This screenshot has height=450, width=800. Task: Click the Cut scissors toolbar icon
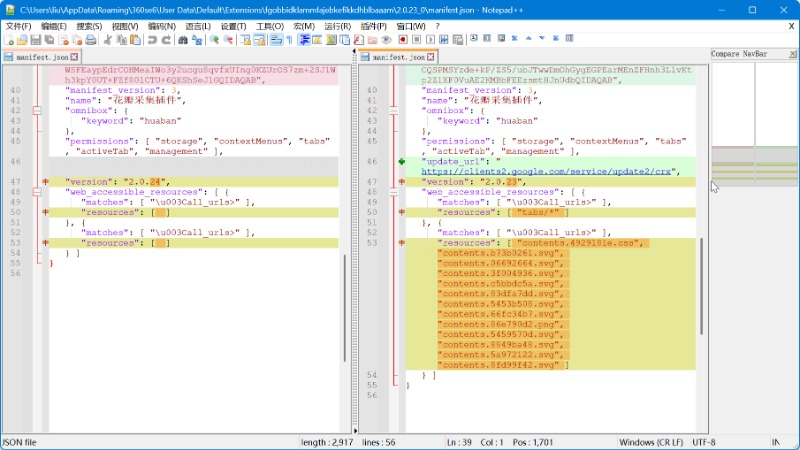(x=108, y=40)
